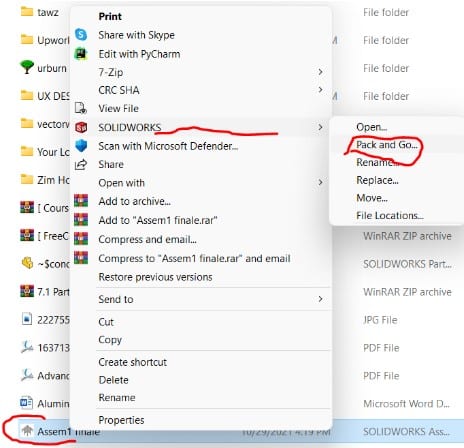464x448 pixels.
Task: Expand the 7-Zip submenu arrow
Action: tap(320, 72)
